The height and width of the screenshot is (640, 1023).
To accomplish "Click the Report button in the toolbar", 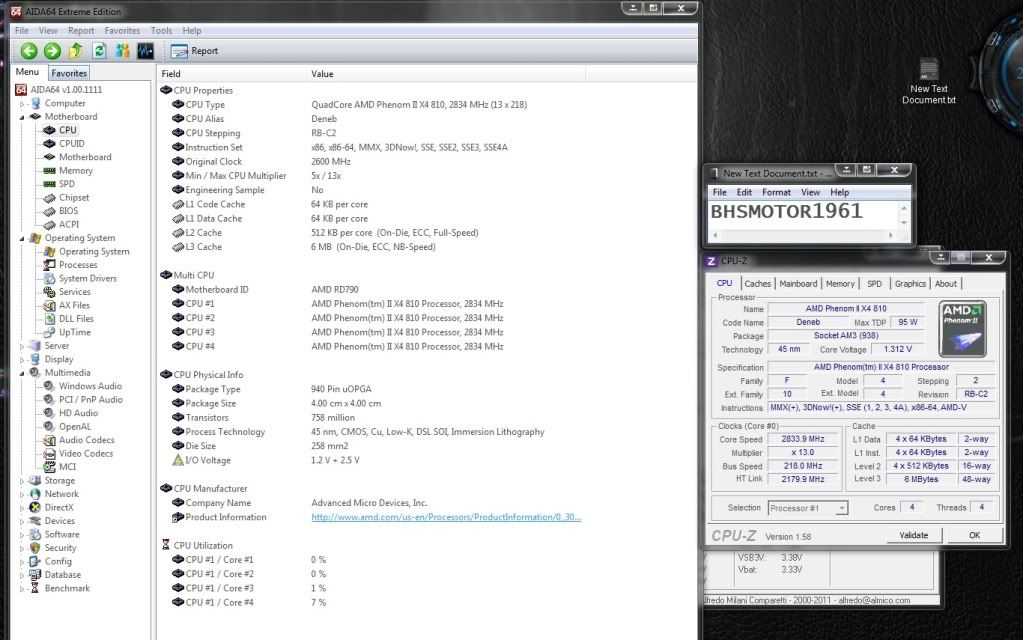I will 194,51.
